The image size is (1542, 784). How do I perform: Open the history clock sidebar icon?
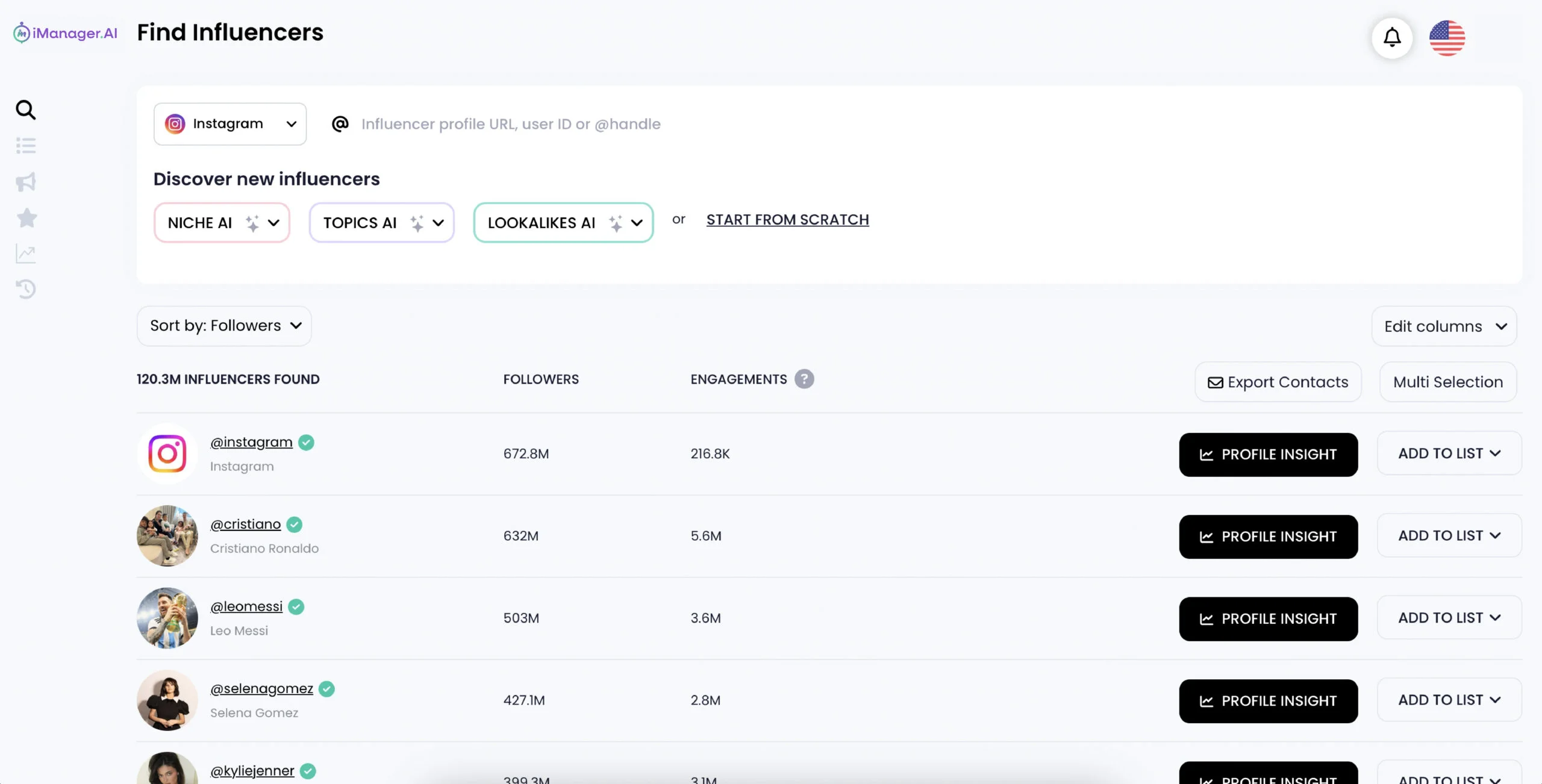[x=25, y=290]
